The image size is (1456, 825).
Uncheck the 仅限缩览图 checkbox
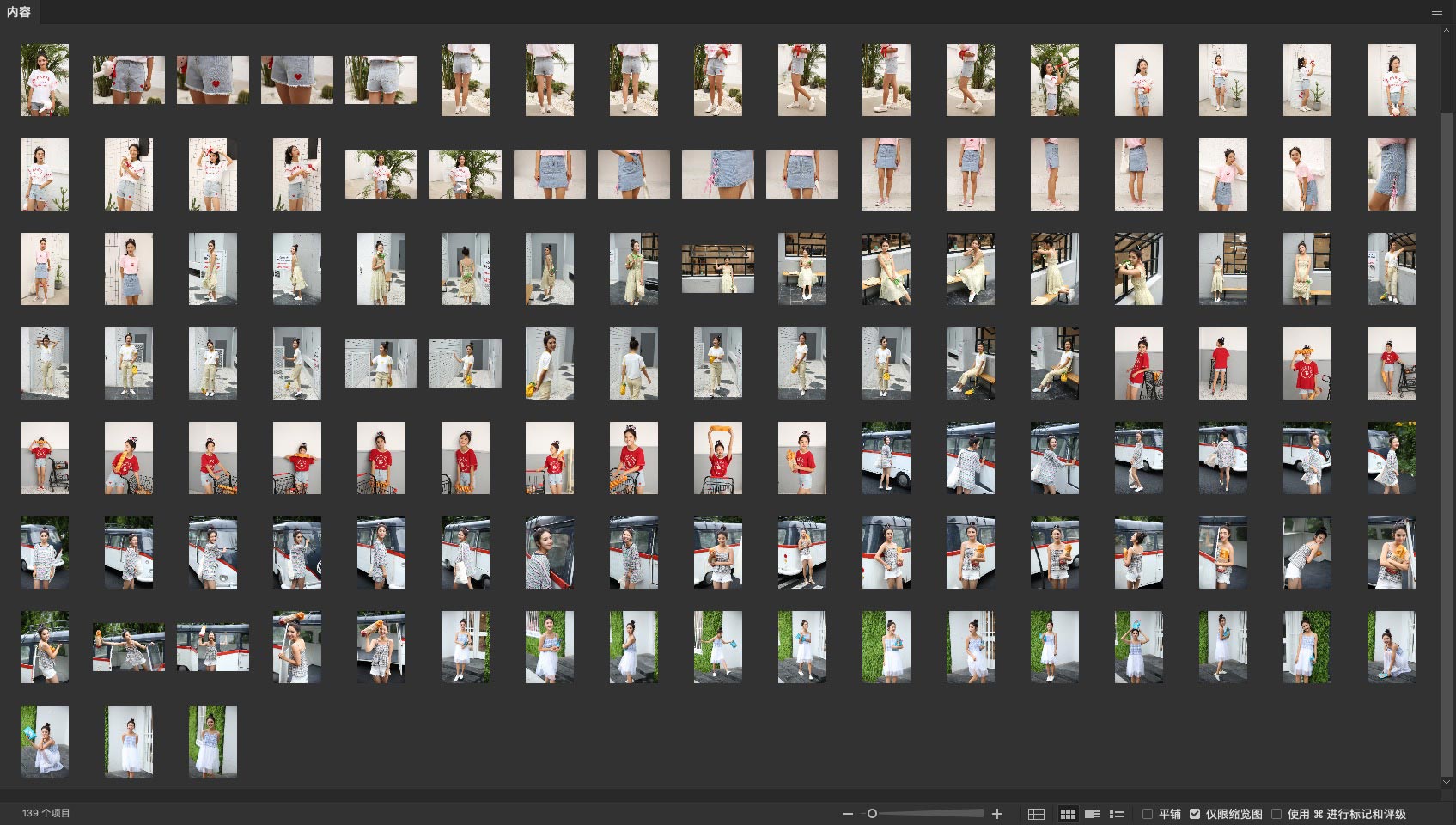coord(1194,814)
